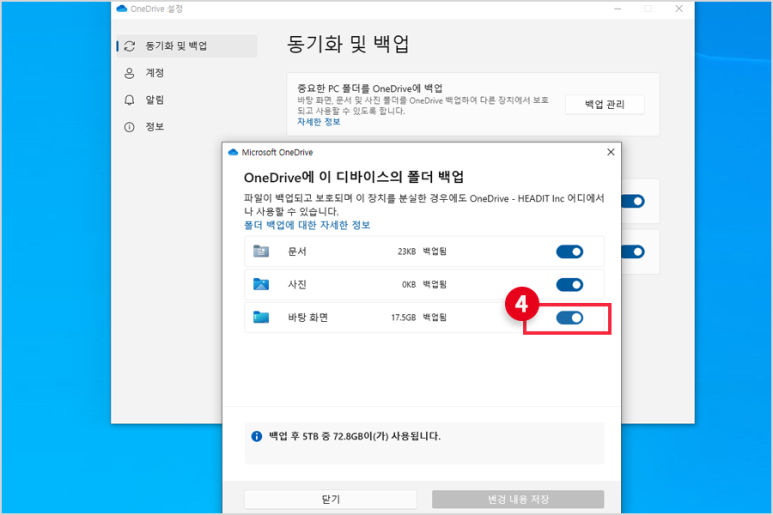
Task: Toggle the upper switch in the settings window
Action: tap(633, 201)
